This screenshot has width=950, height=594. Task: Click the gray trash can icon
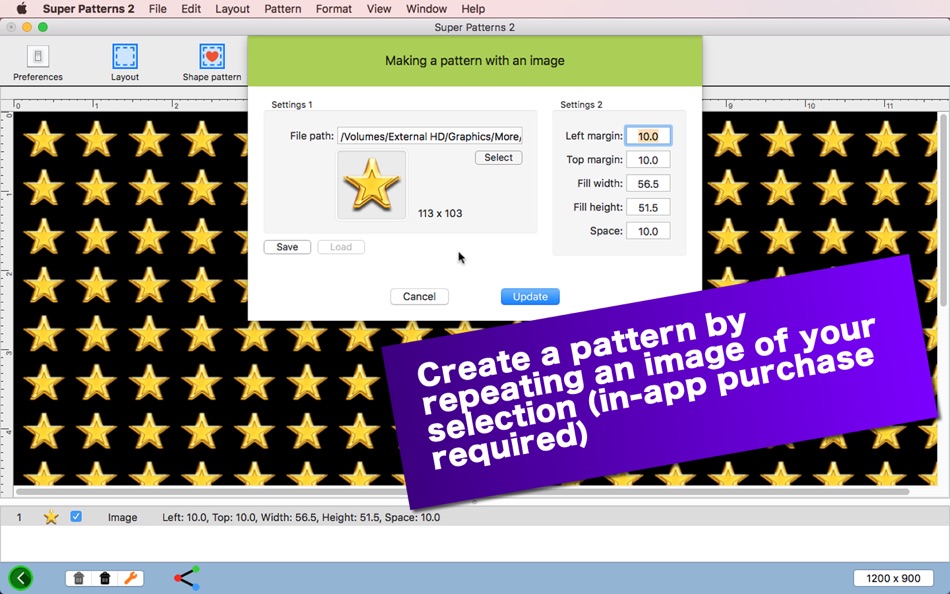[79, 578]
